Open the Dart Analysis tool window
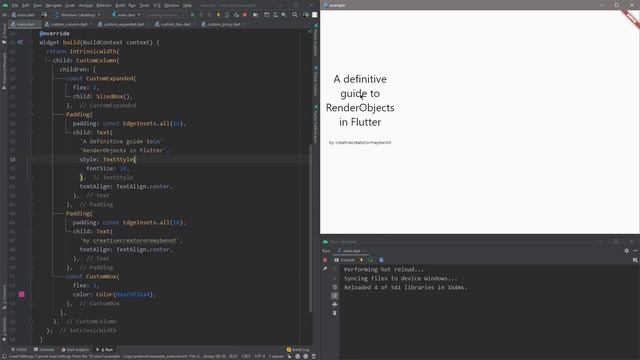Viewport: 640px width, 360px height. tap(75, 349)
